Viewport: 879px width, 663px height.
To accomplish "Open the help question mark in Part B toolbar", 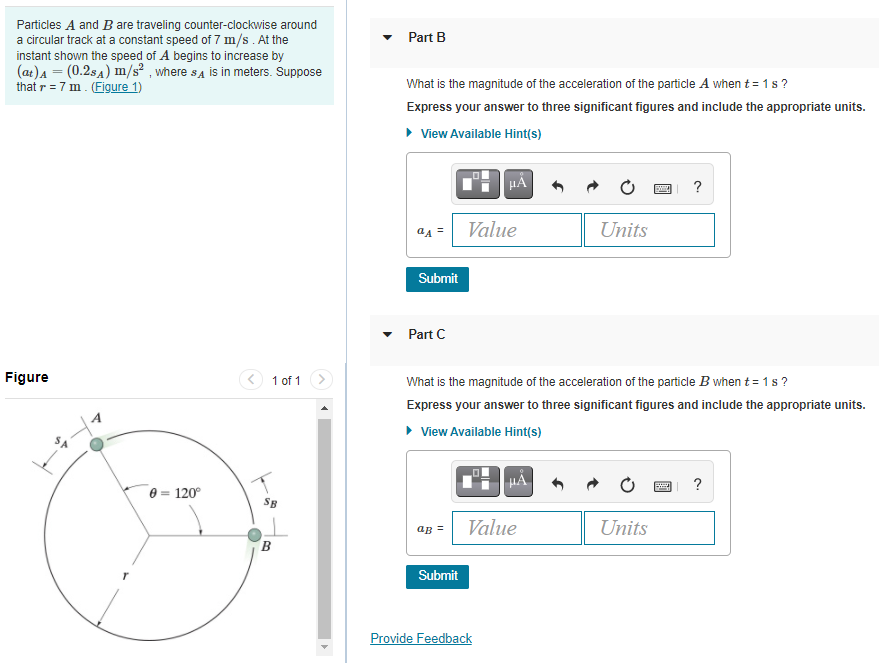I will coord(697,184).
